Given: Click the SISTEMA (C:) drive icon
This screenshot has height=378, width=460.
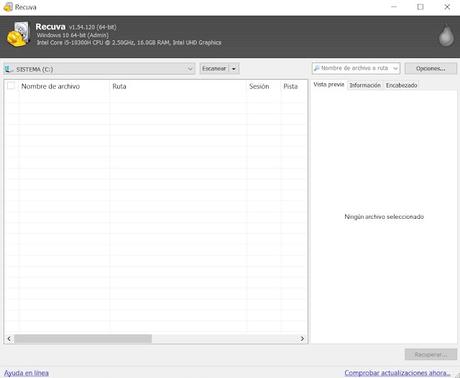Looking at the screenshot, I should 9,69.
